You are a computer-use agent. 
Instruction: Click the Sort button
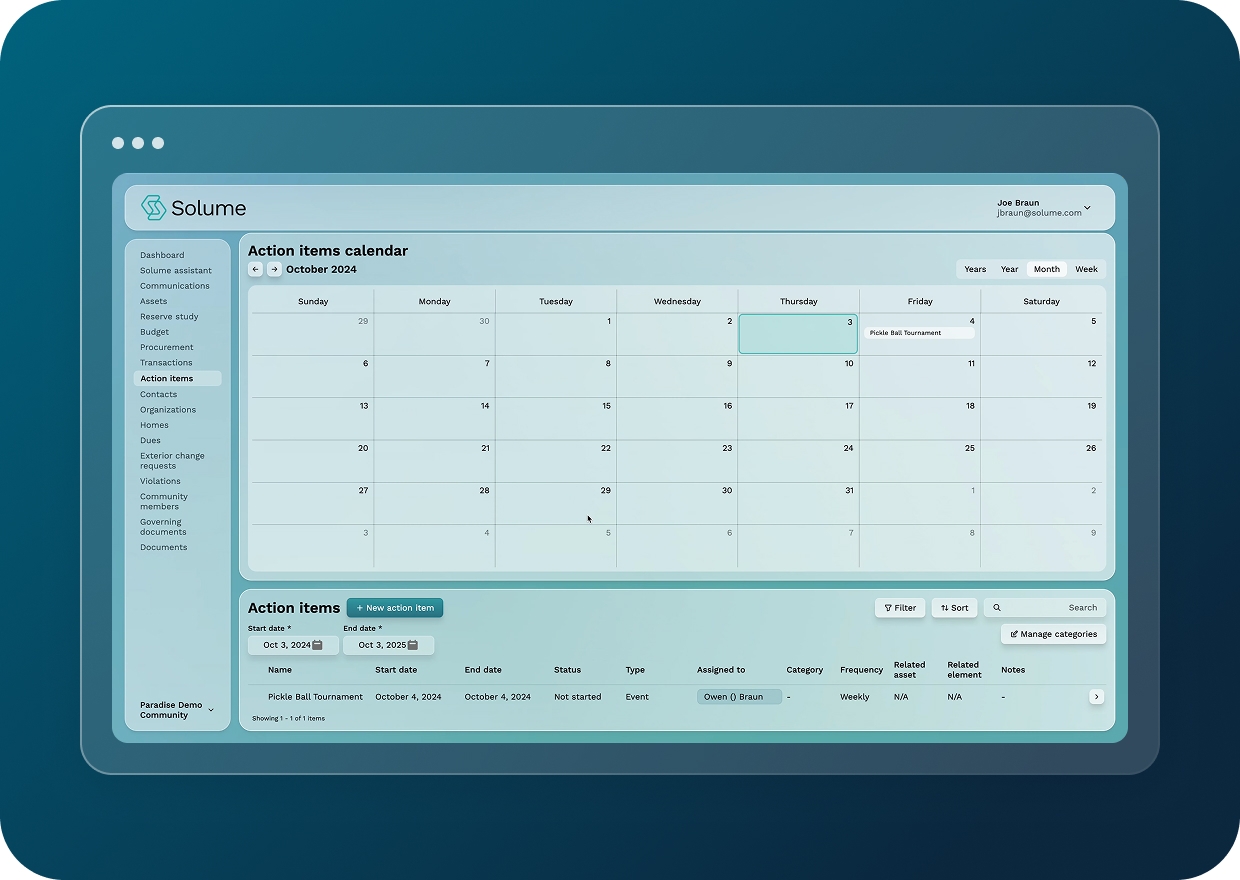954,608
